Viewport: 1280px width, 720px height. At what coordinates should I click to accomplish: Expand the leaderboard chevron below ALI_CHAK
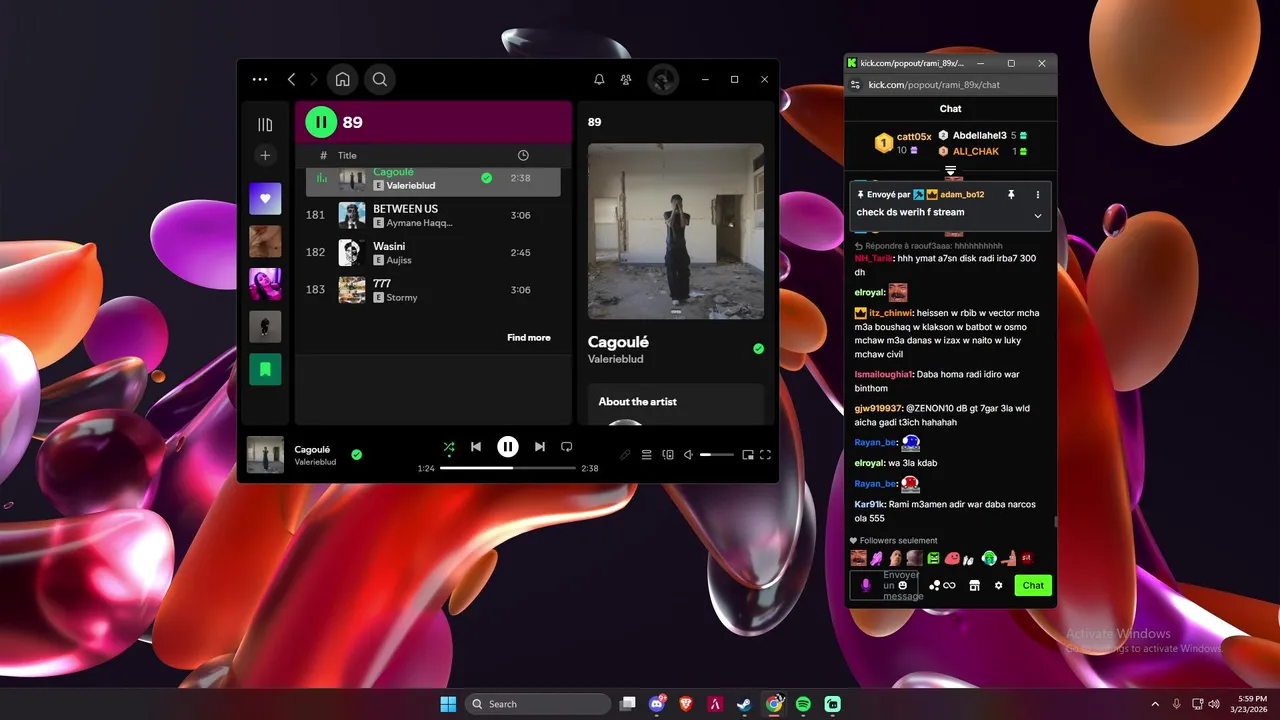tap(951, 171)
